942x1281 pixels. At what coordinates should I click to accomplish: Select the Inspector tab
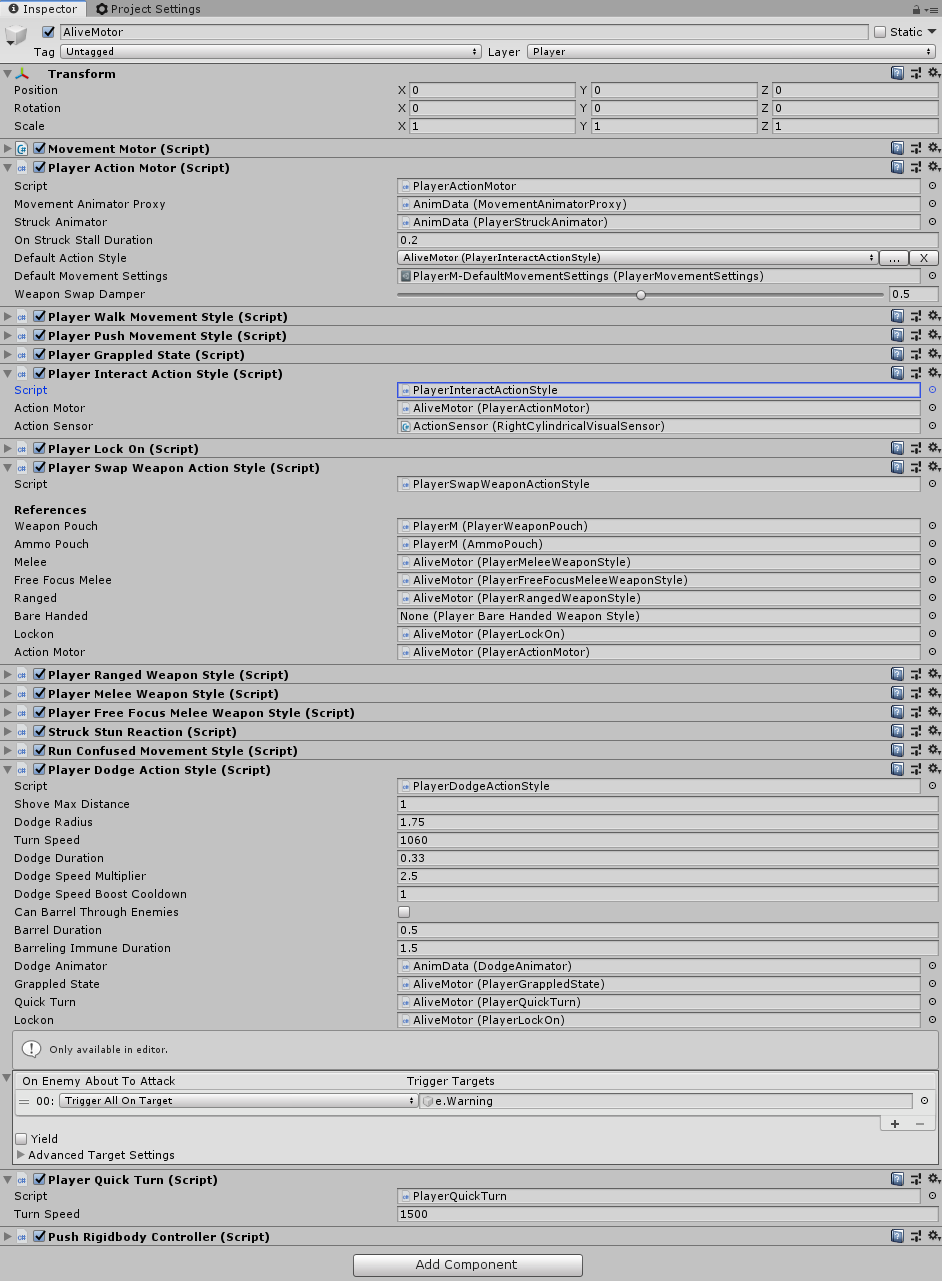(x=43, y=9)
